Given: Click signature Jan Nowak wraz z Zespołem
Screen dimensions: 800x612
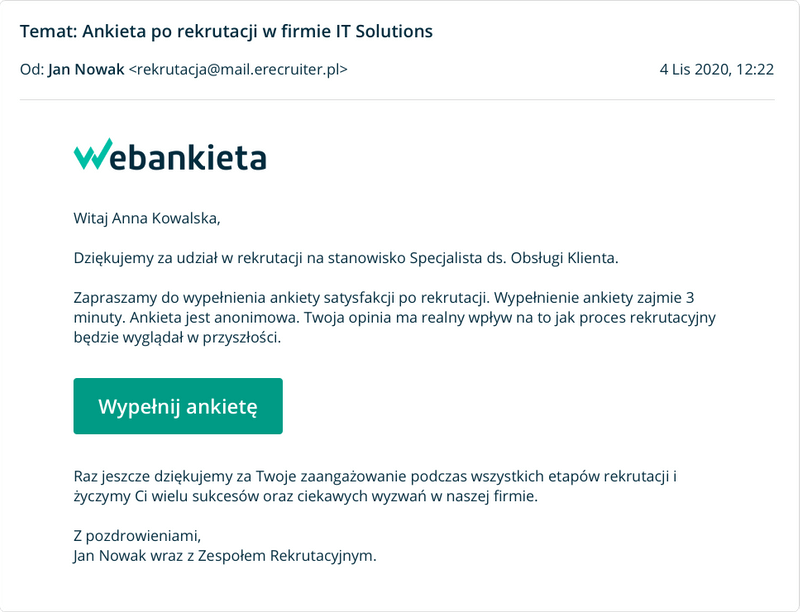Looking at the screenshot, I should (x=225, y=555).
